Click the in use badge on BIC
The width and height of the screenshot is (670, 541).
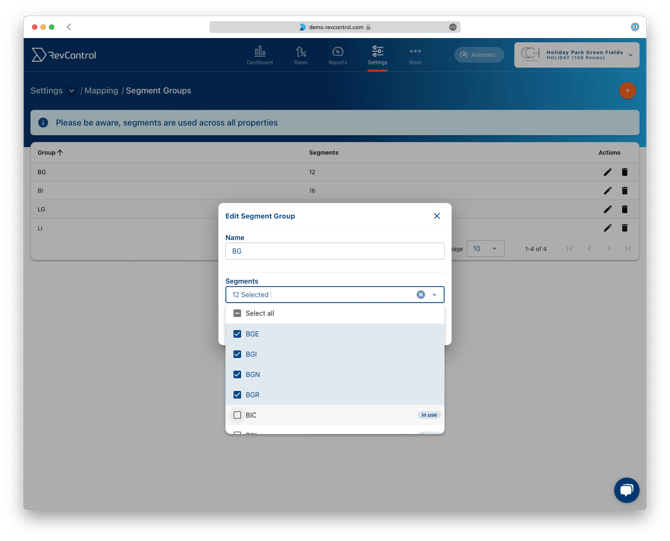(429, 415)
